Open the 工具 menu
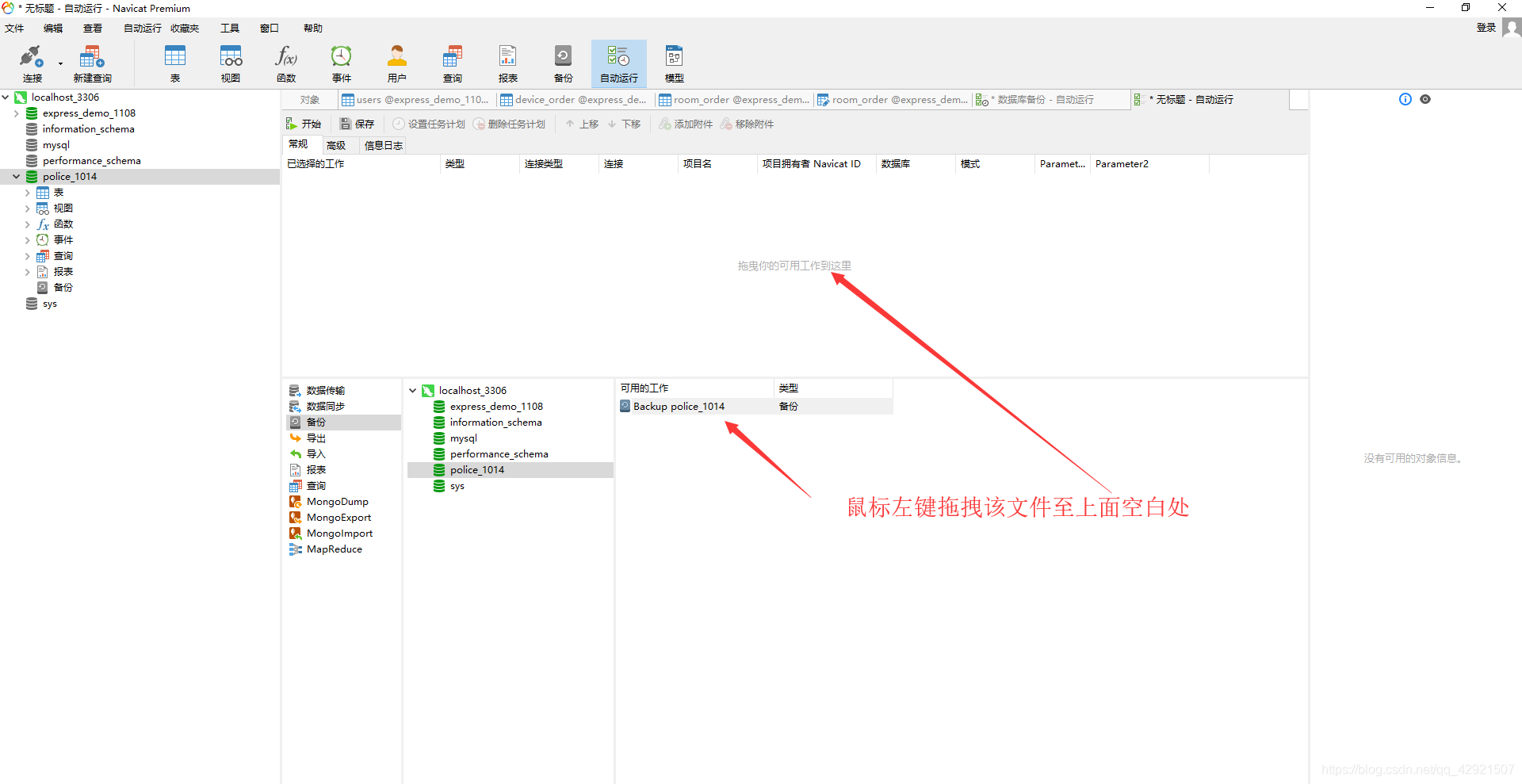Viewport: 1522px width, 784px height. tap(230, 29)
